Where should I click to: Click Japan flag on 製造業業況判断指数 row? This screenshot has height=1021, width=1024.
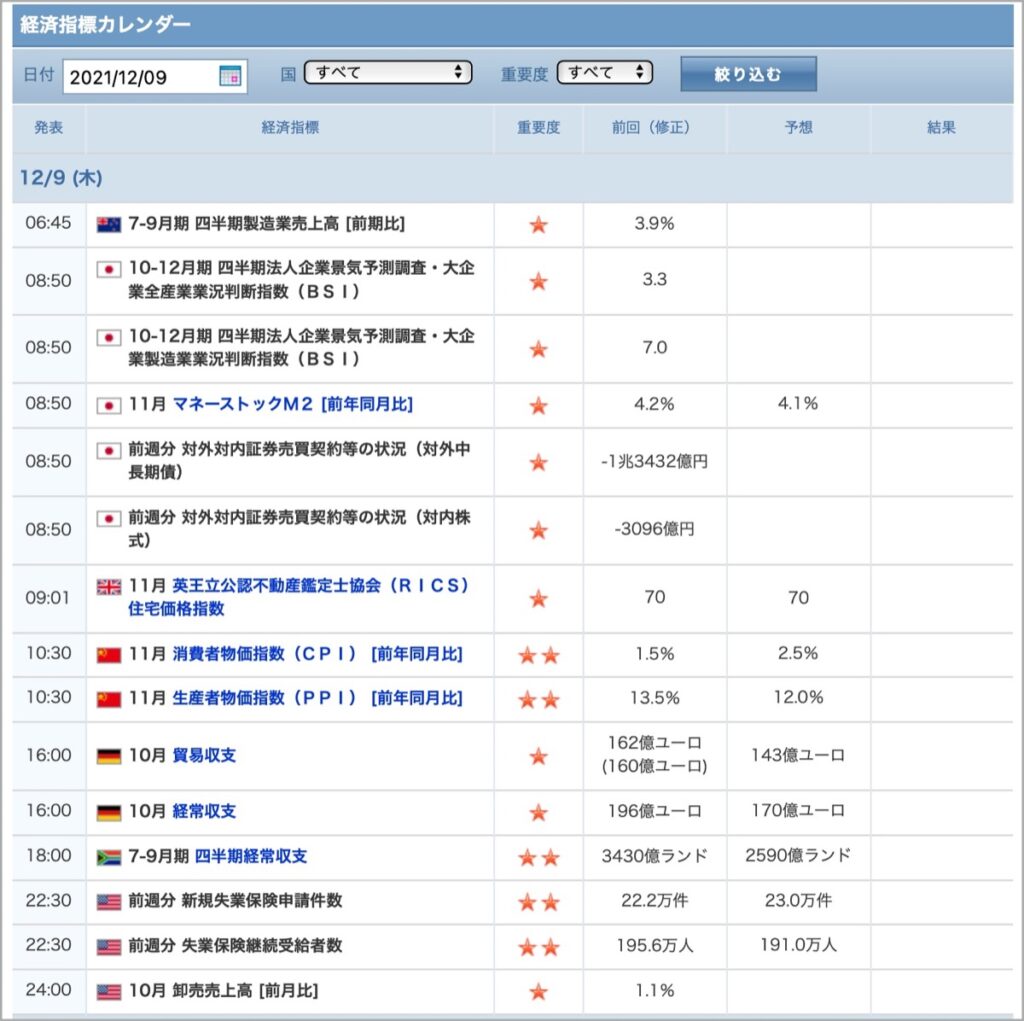108,338
